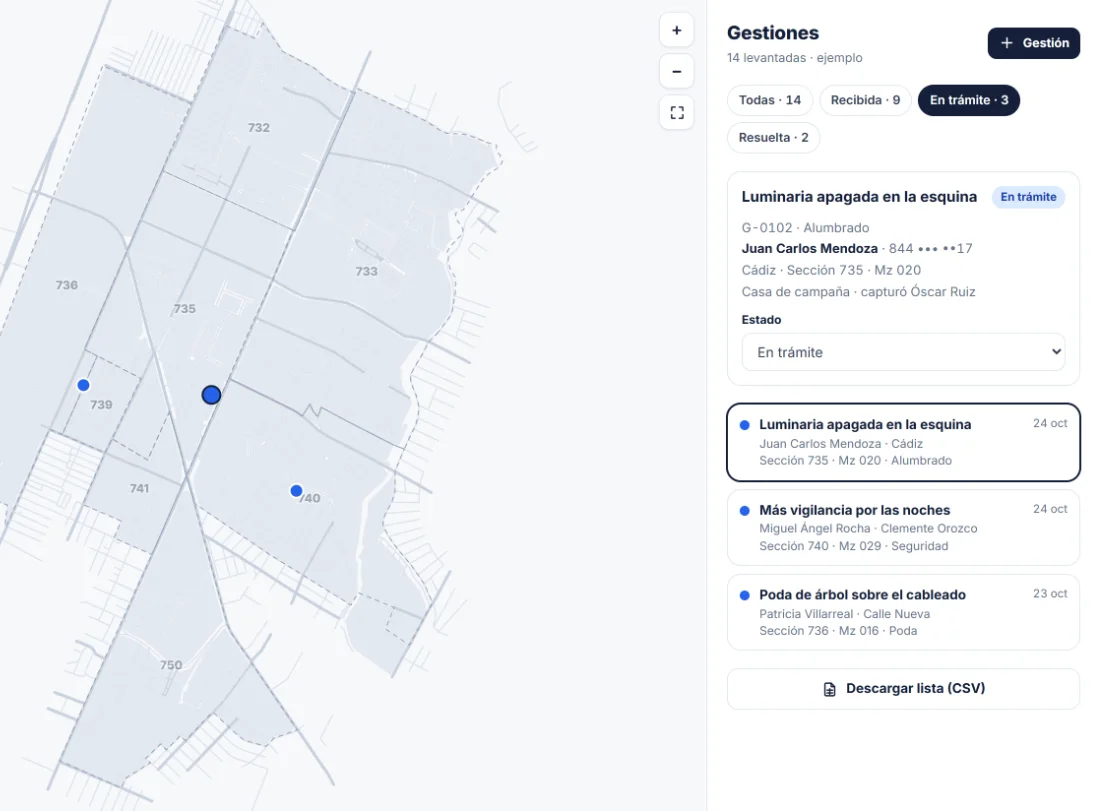
Task: Open the Estado dropdown showing En trámite
Action: click(x=903, y=352)
